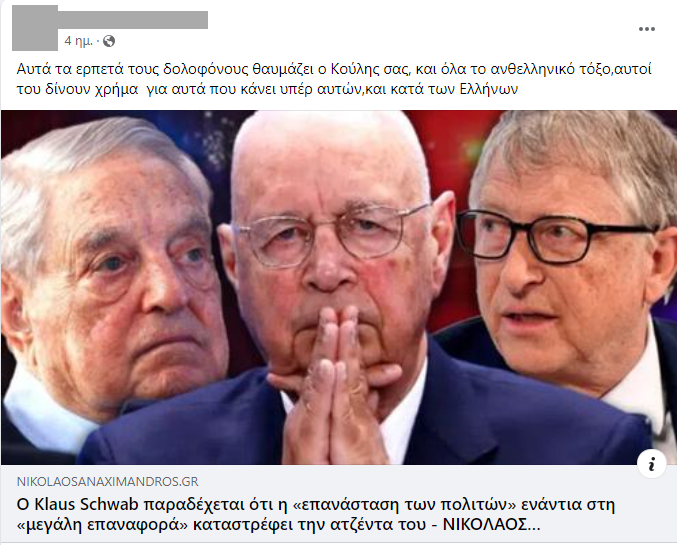Open the article preview image
677x545 pixels.
click(338, 288)
